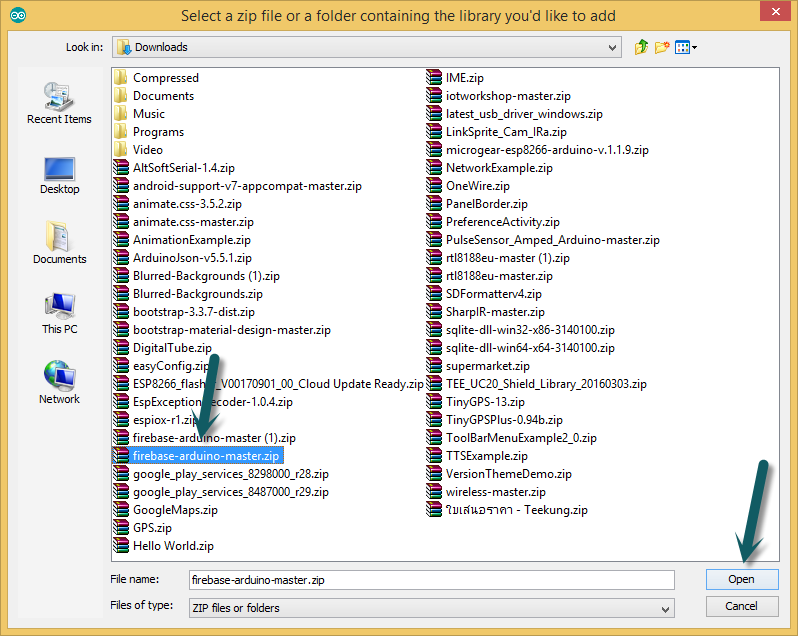Click the Arduino logo in title bar

(18, 15)
